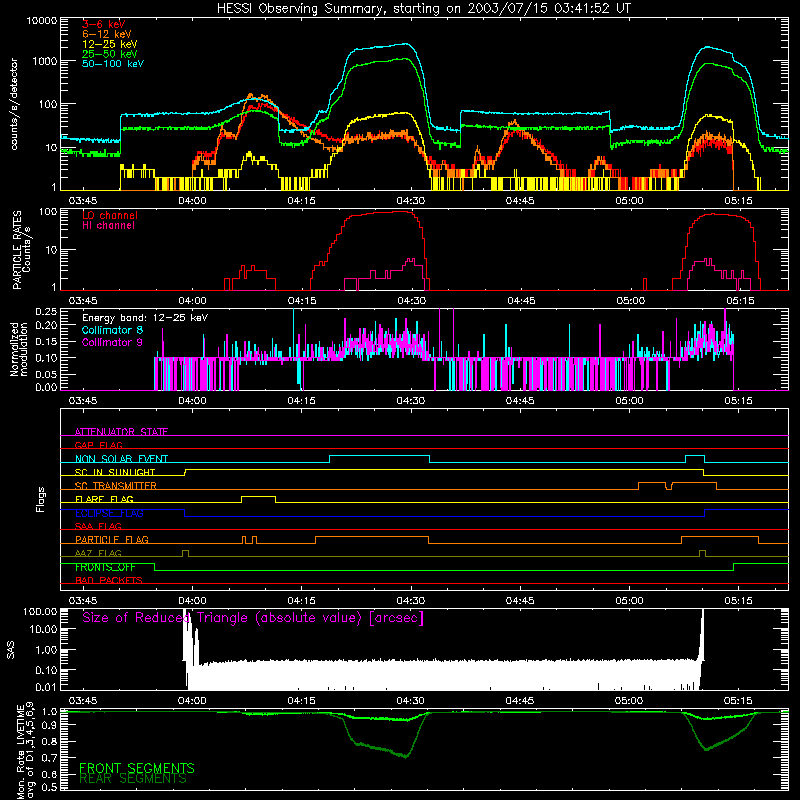
Task: Select the 50-100 keV legend label
Action: (x=112, y=64)
